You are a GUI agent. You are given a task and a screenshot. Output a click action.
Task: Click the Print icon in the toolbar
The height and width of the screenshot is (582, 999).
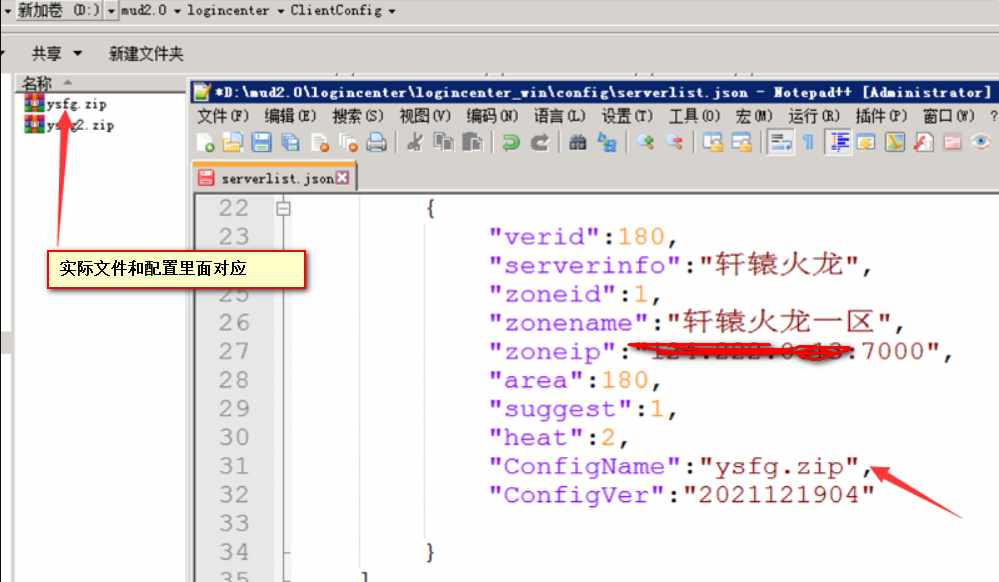tap(376, 143)
